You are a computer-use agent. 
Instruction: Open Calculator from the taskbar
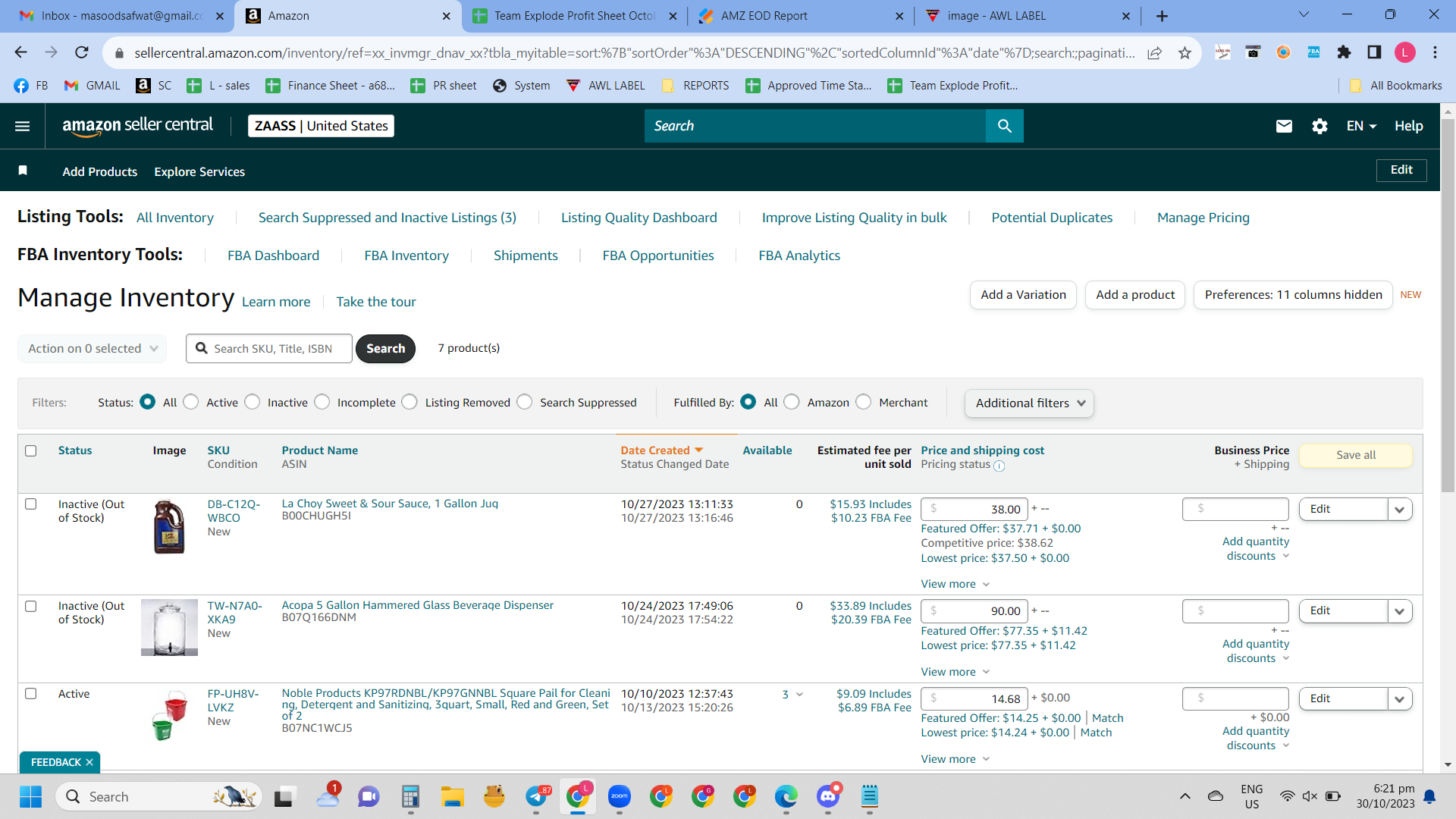click(x=410, y=796)
